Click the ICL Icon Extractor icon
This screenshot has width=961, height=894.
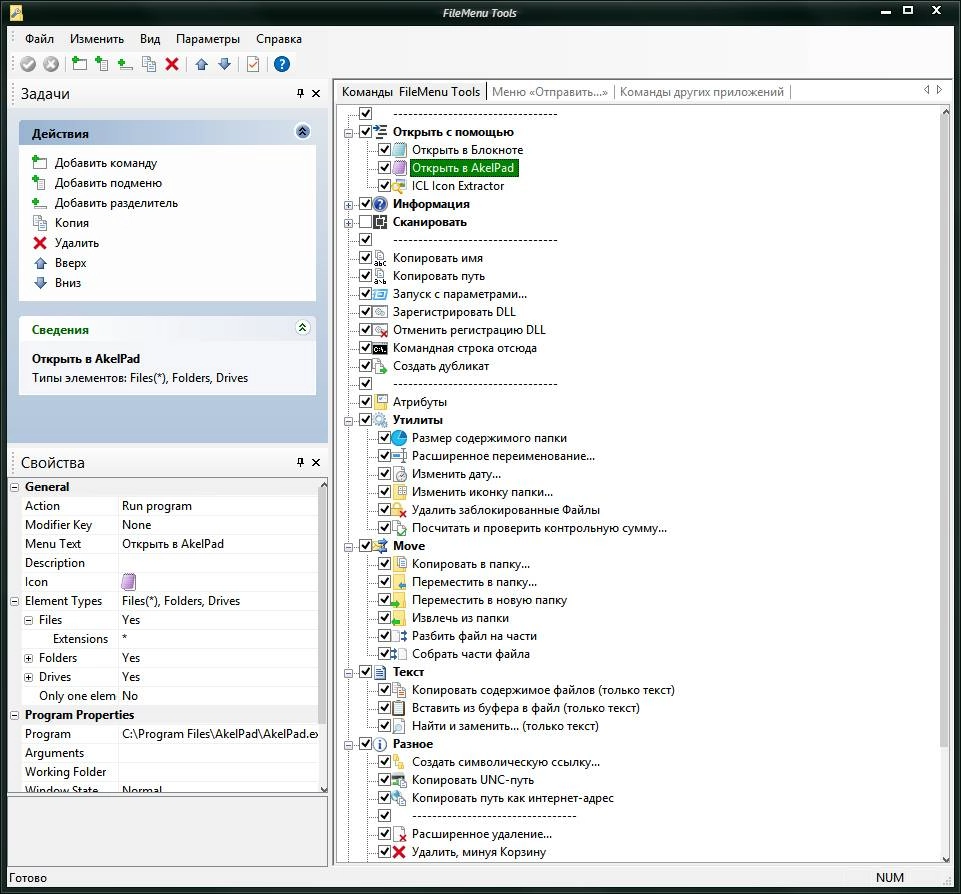click(399, 186)
